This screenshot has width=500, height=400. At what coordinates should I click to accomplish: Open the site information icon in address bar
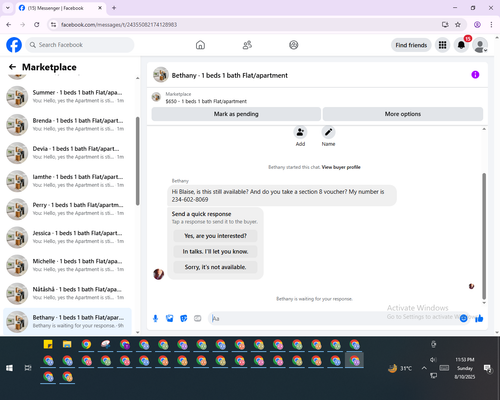click(53, 25)
